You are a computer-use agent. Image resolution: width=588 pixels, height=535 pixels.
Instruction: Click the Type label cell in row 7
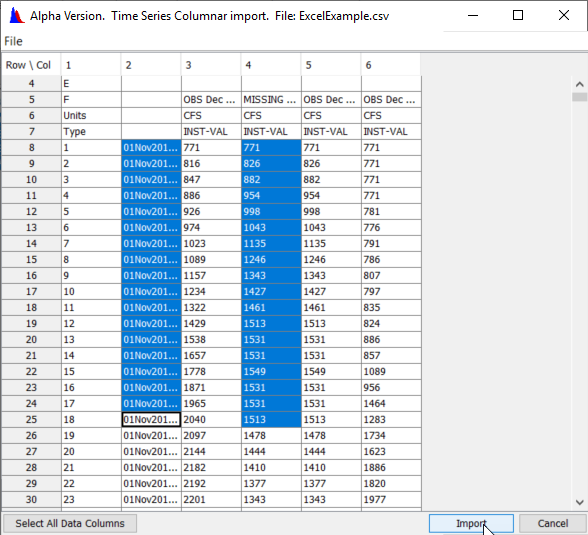(91, 132)
